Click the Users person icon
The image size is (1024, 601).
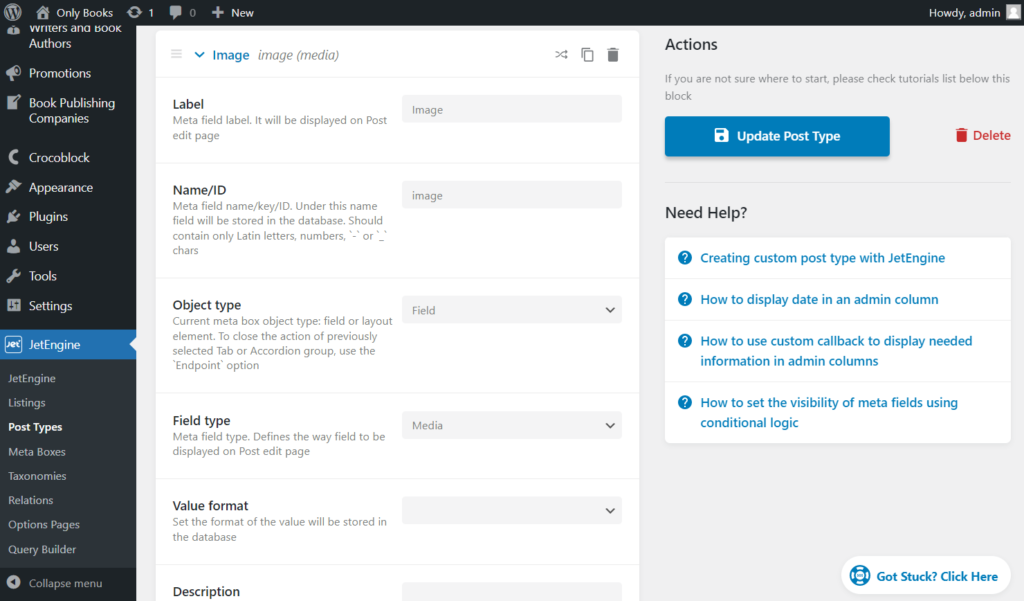[14, 246]
